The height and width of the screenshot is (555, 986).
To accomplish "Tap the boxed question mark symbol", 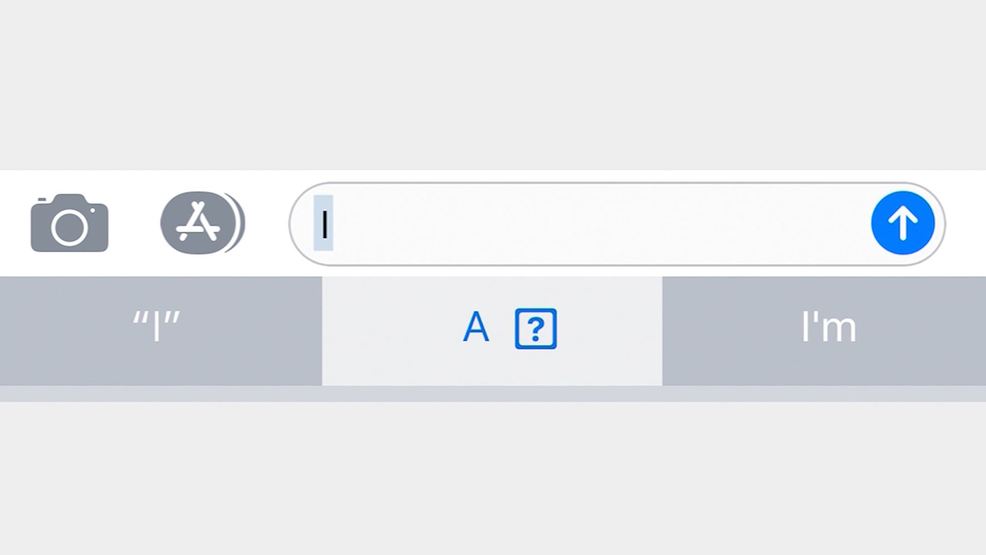I will (536, 328).
